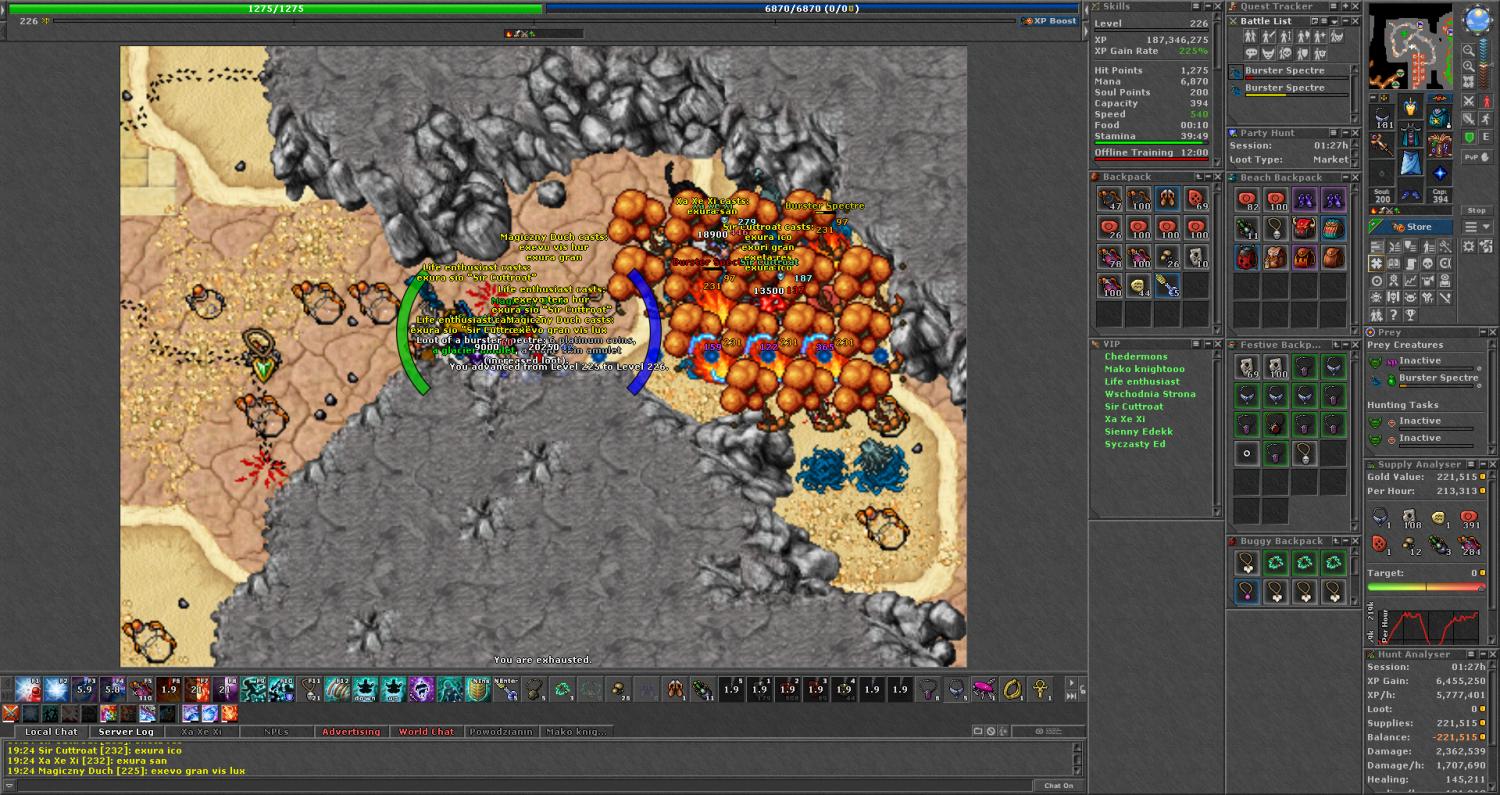Image resolution: width=1500 pixels, height=795 pixels.
Task: Switch to the Server Log tab
Action: (x=125, y=732)
